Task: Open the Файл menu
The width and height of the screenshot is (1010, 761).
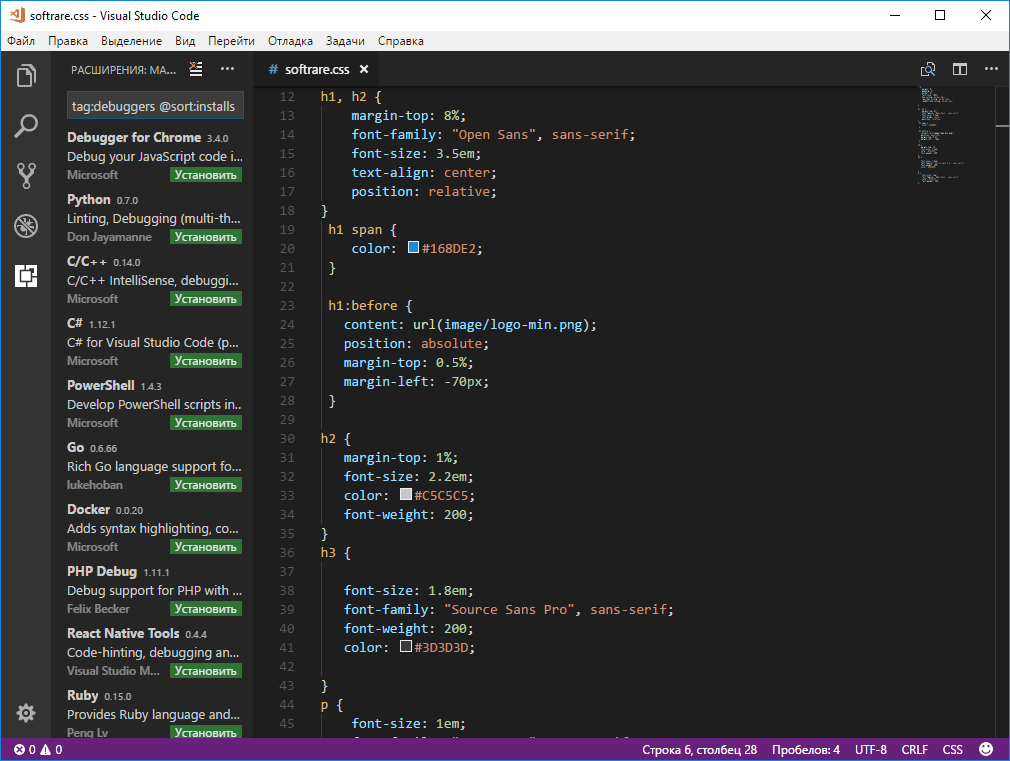Action: point(21,41)
